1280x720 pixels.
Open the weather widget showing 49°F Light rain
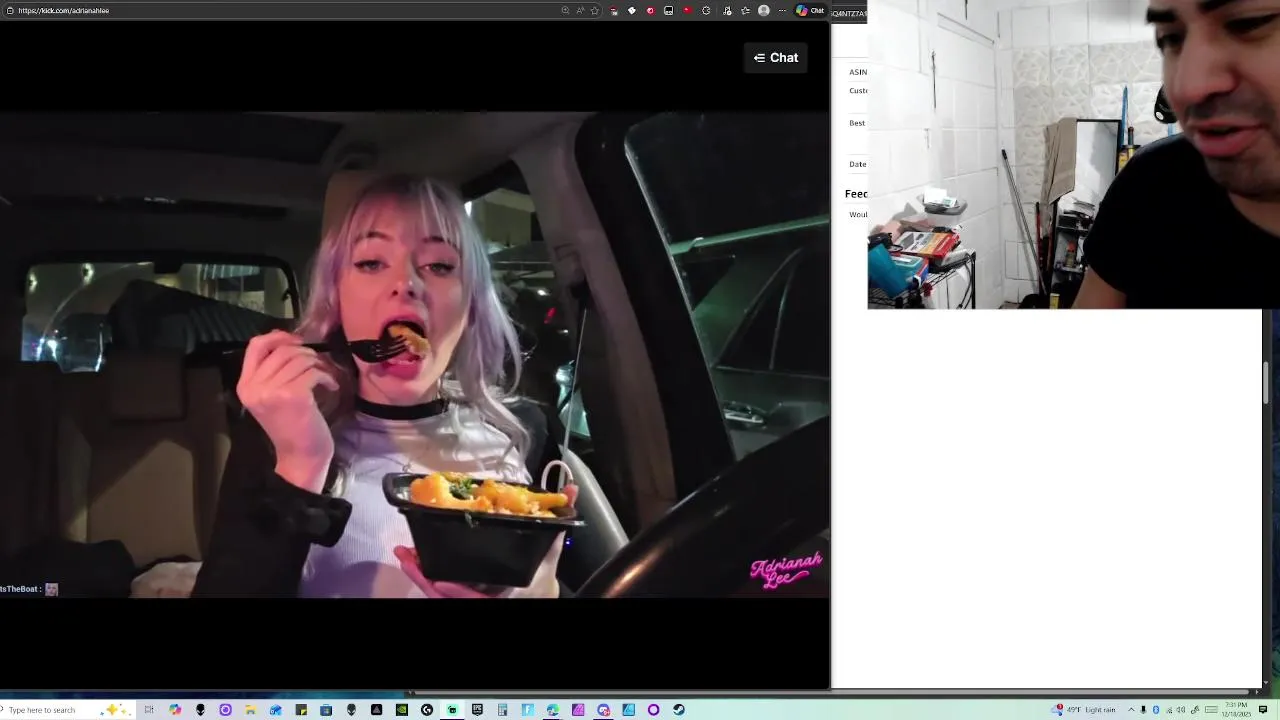coord(1084,710)
